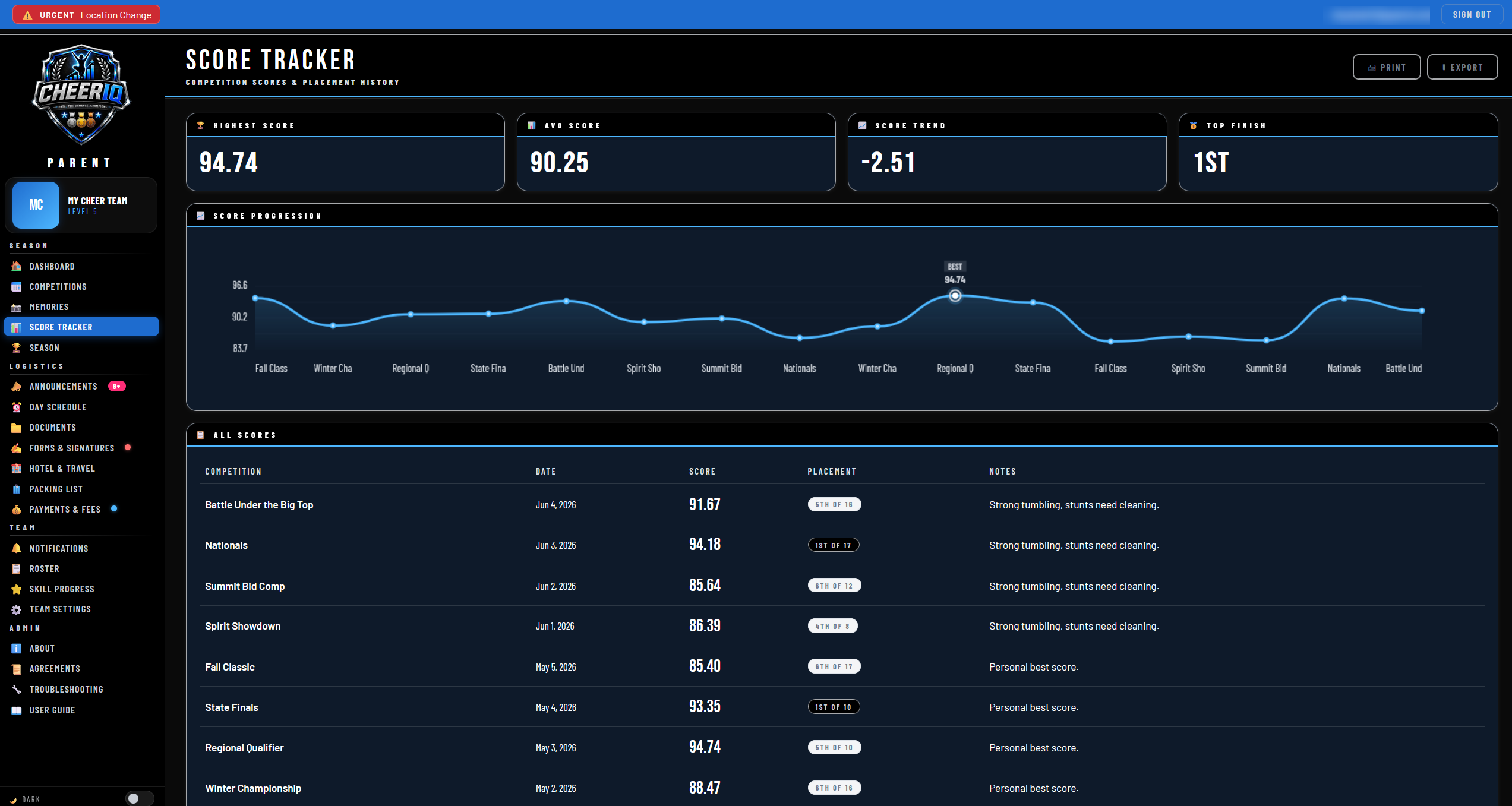Click the 4th of 8 placement badge
1512x806 pixels.
pos(832,626)
